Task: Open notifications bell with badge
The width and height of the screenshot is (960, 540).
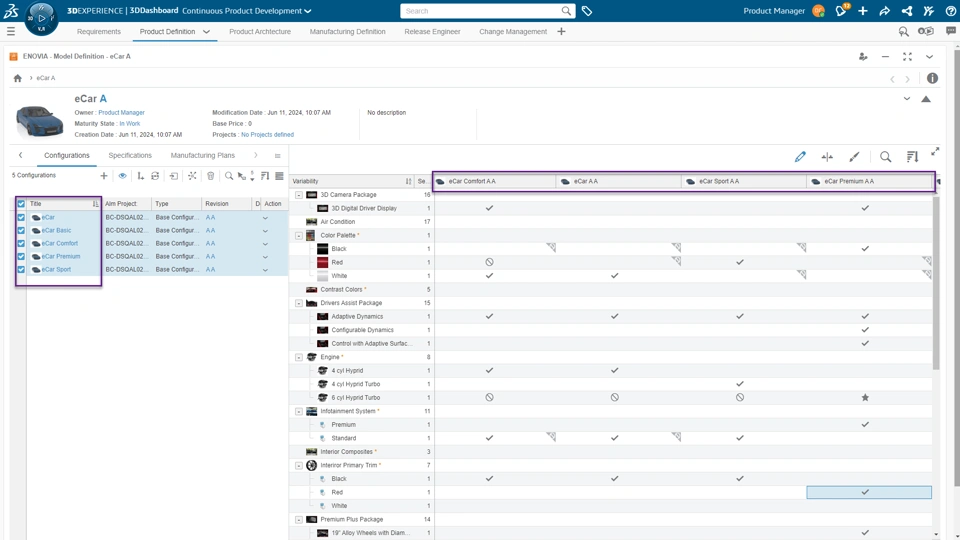Action: click(842, 10)
